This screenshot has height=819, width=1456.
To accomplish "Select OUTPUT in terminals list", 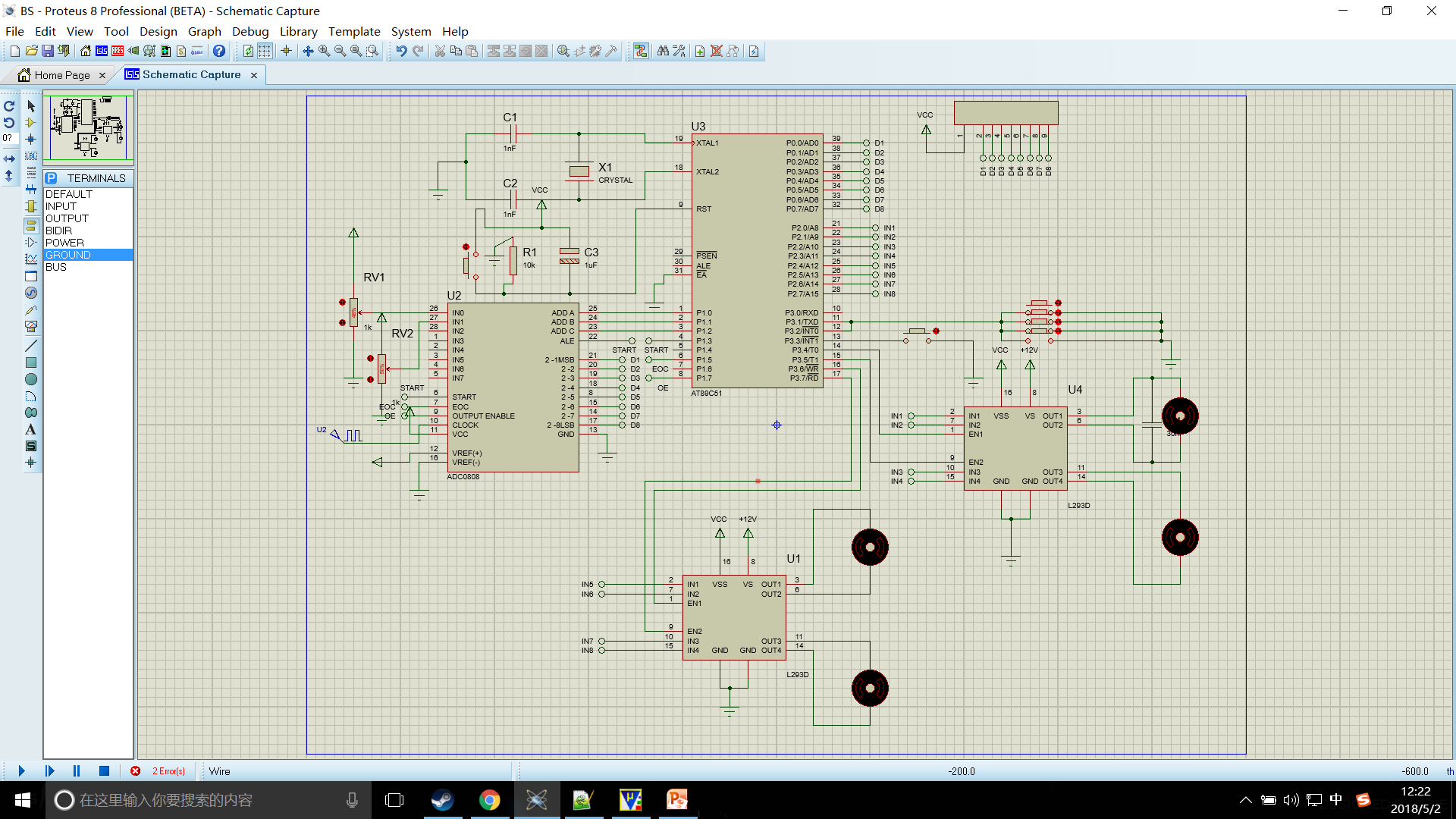I will tap(88, 218).
